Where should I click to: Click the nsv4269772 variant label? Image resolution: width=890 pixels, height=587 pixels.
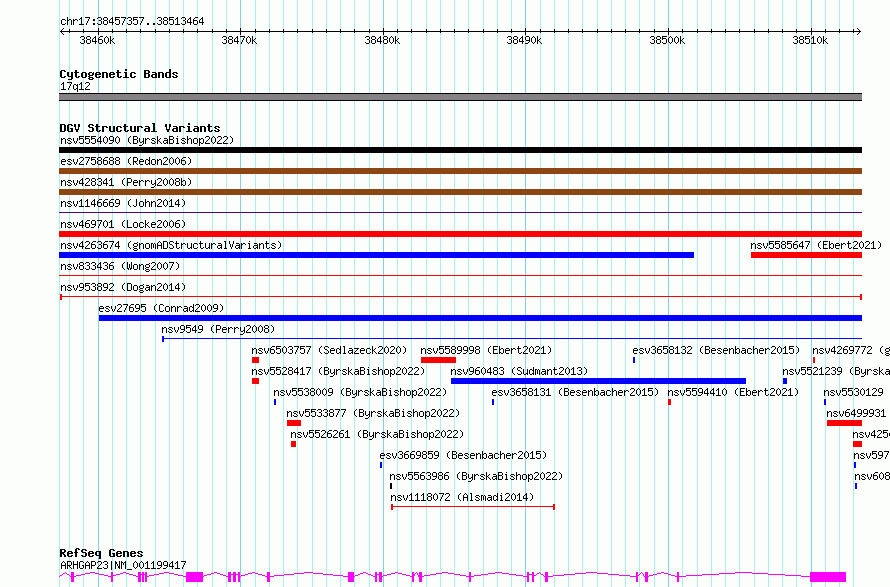pos(851,350)
